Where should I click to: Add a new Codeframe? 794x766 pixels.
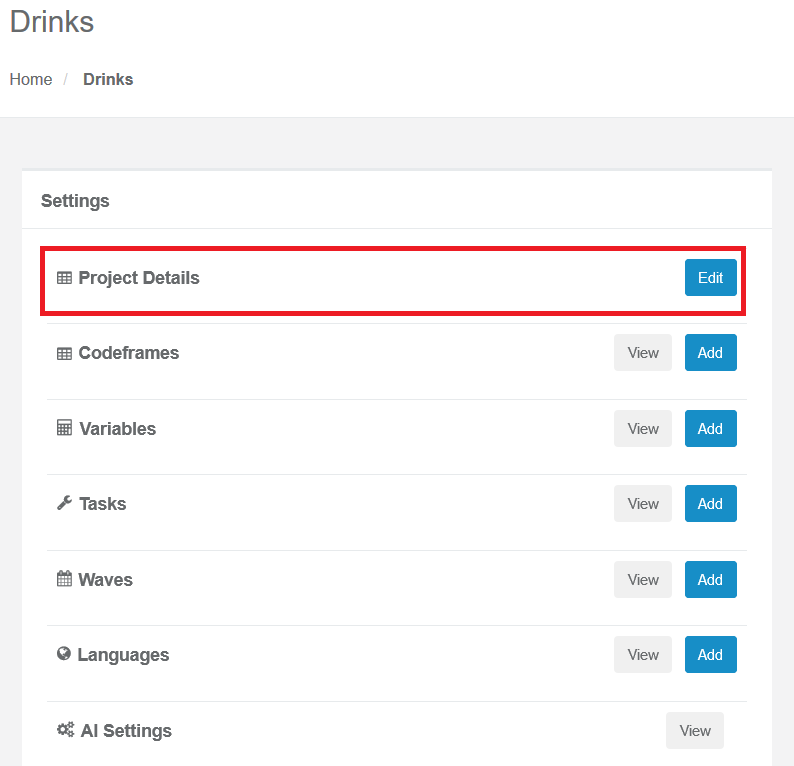coord(710,352)
